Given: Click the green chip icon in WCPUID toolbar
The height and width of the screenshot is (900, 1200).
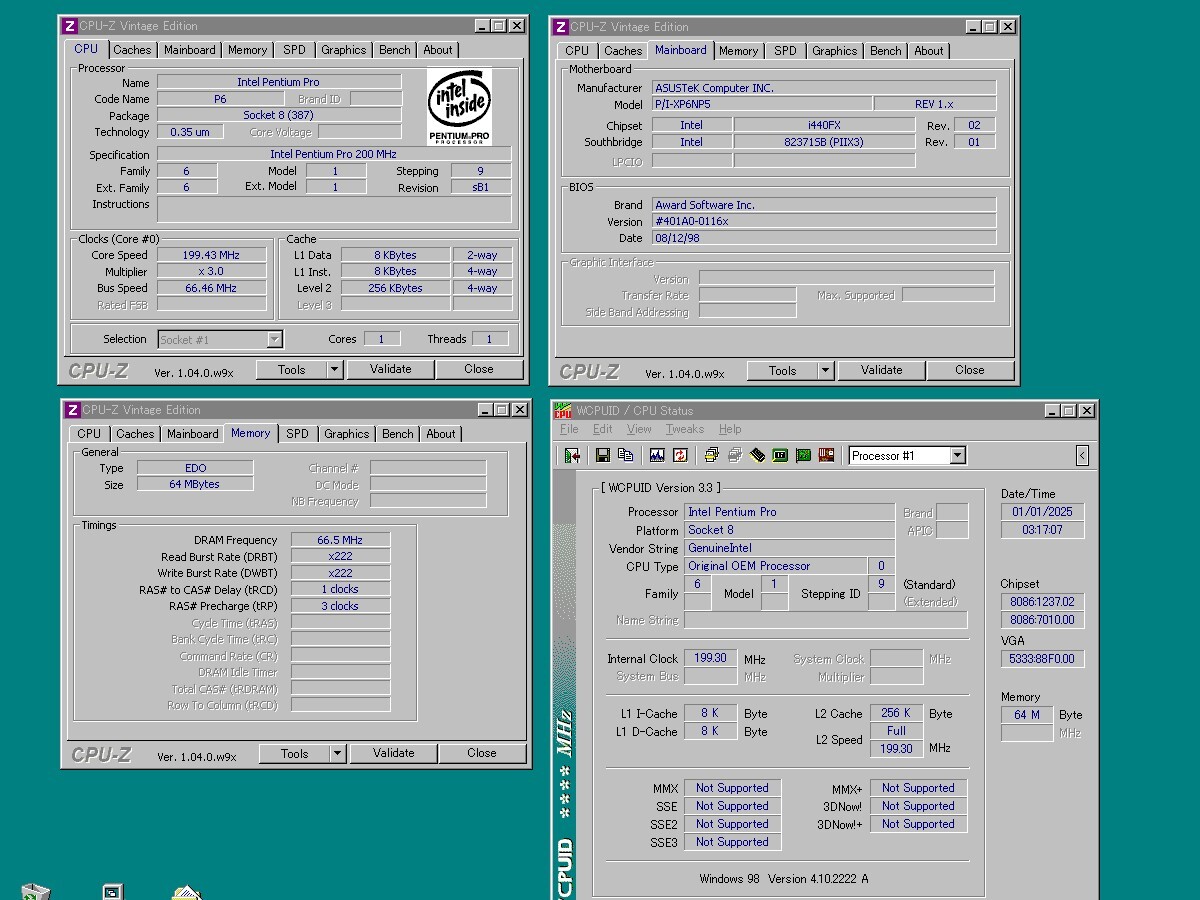Looking at the screenshot, I should [x=780, y=456].
